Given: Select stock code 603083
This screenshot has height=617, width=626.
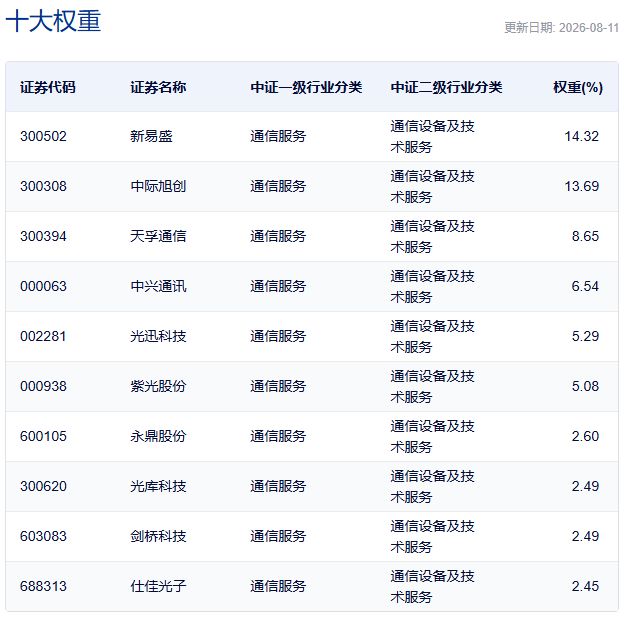Looking at the screenshot, I should [43, 536].
